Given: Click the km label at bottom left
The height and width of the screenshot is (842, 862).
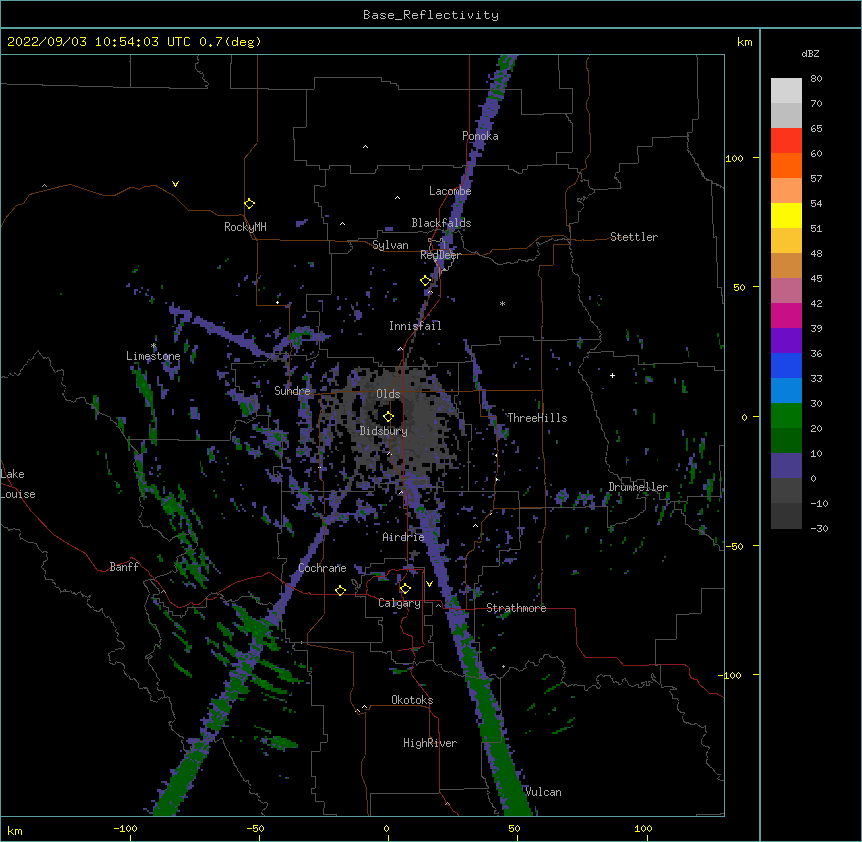Looking at the screenshot, I should pos(15,830).
